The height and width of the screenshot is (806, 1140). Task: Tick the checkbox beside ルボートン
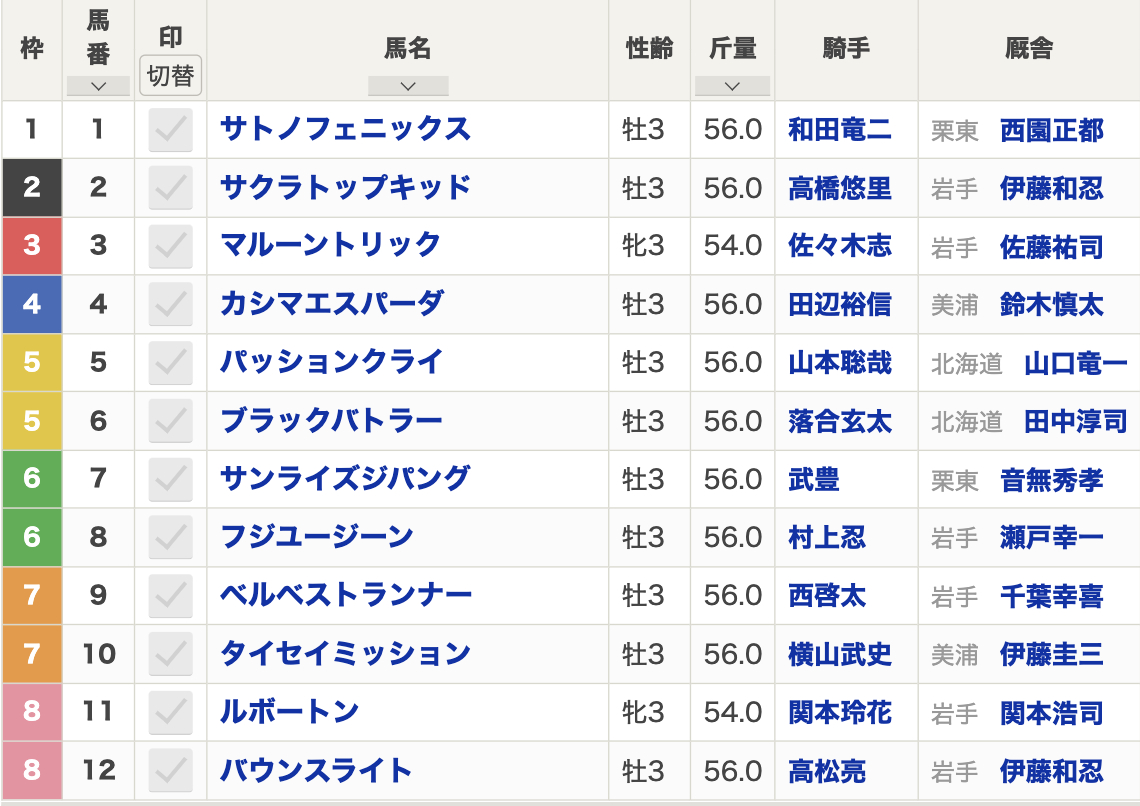coord(170,712)
